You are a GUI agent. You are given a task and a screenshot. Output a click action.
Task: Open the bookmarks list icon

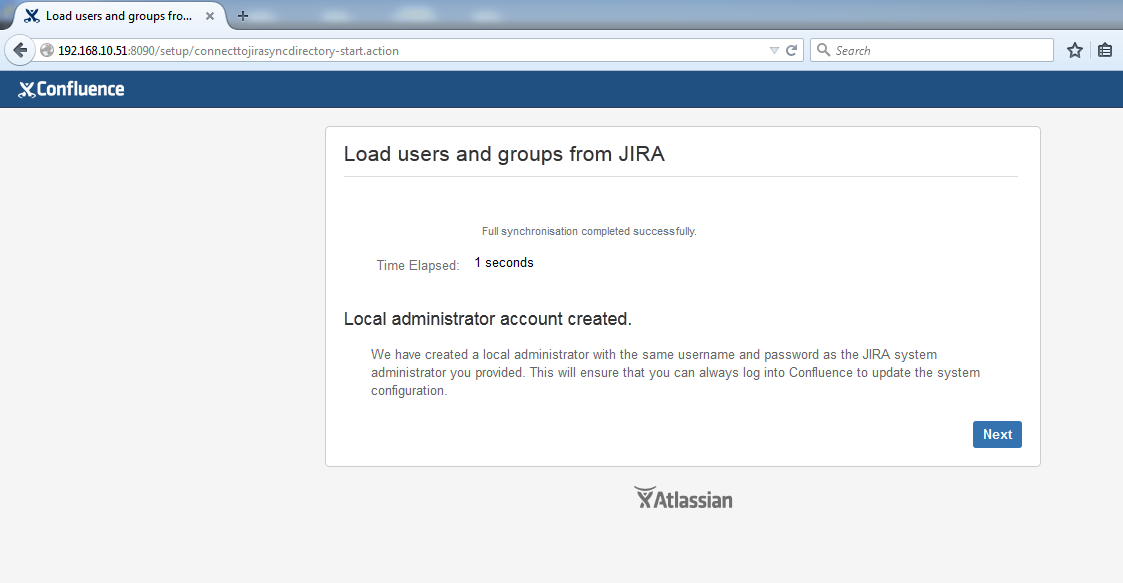click(1105, 50)
